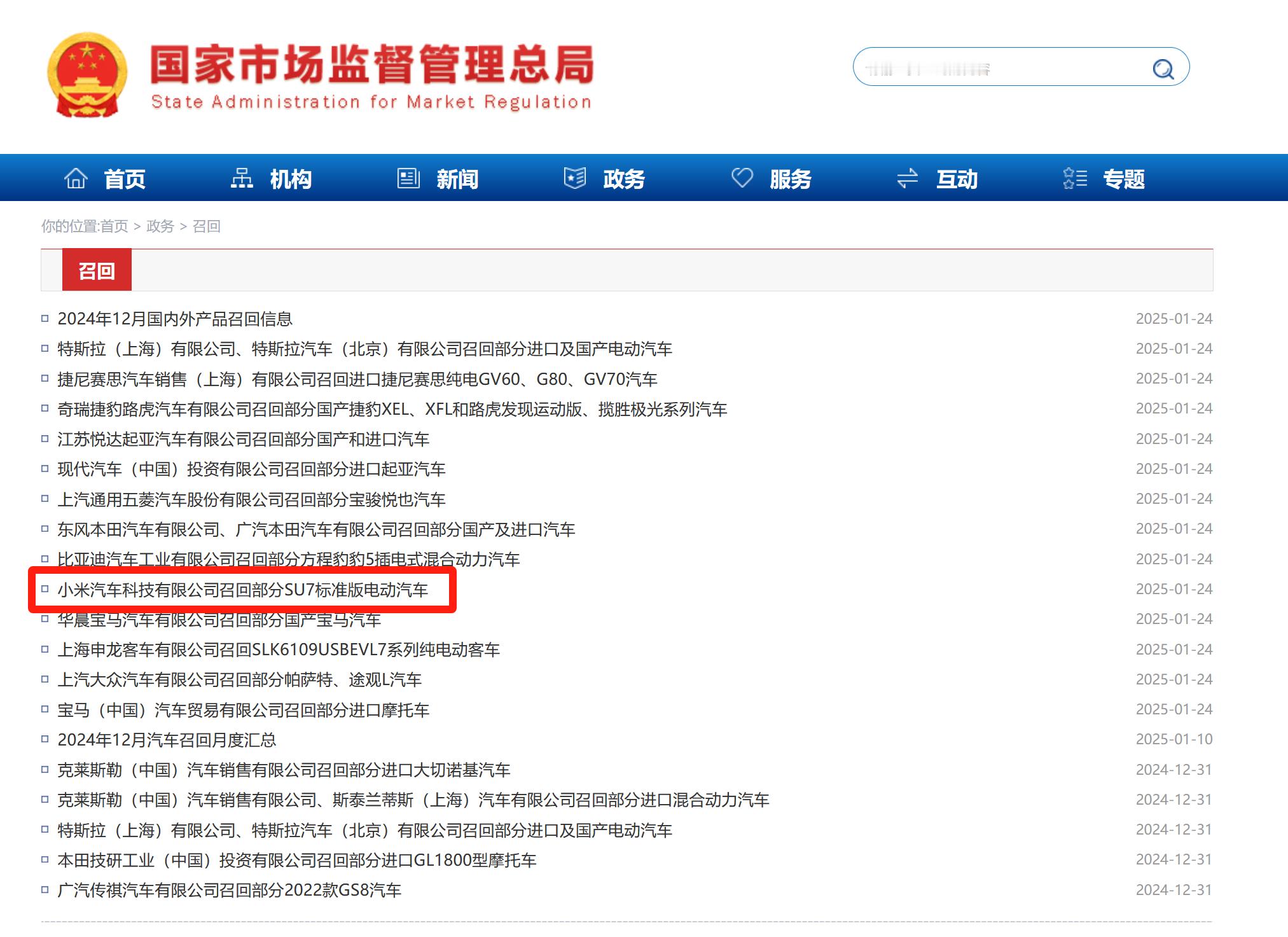Open the 机构 navigation menu
This screenshot has width=1288, height=937.
pyautogui.click(x=291, y=179)
